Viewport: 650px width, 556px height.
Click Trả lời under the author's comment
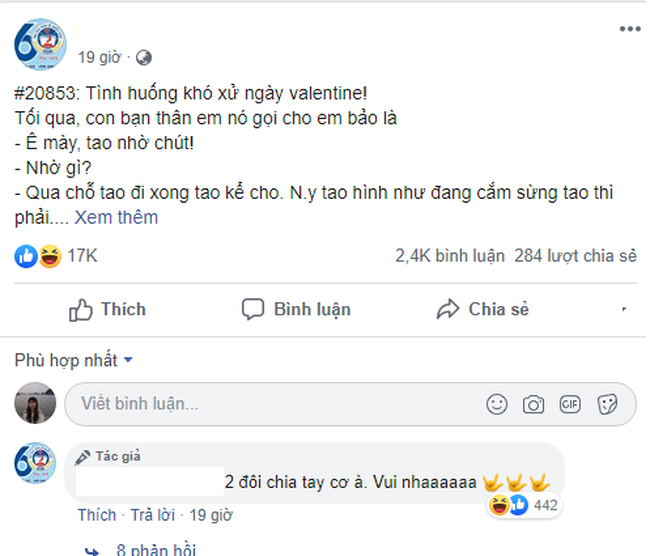(x=151, y=515)
